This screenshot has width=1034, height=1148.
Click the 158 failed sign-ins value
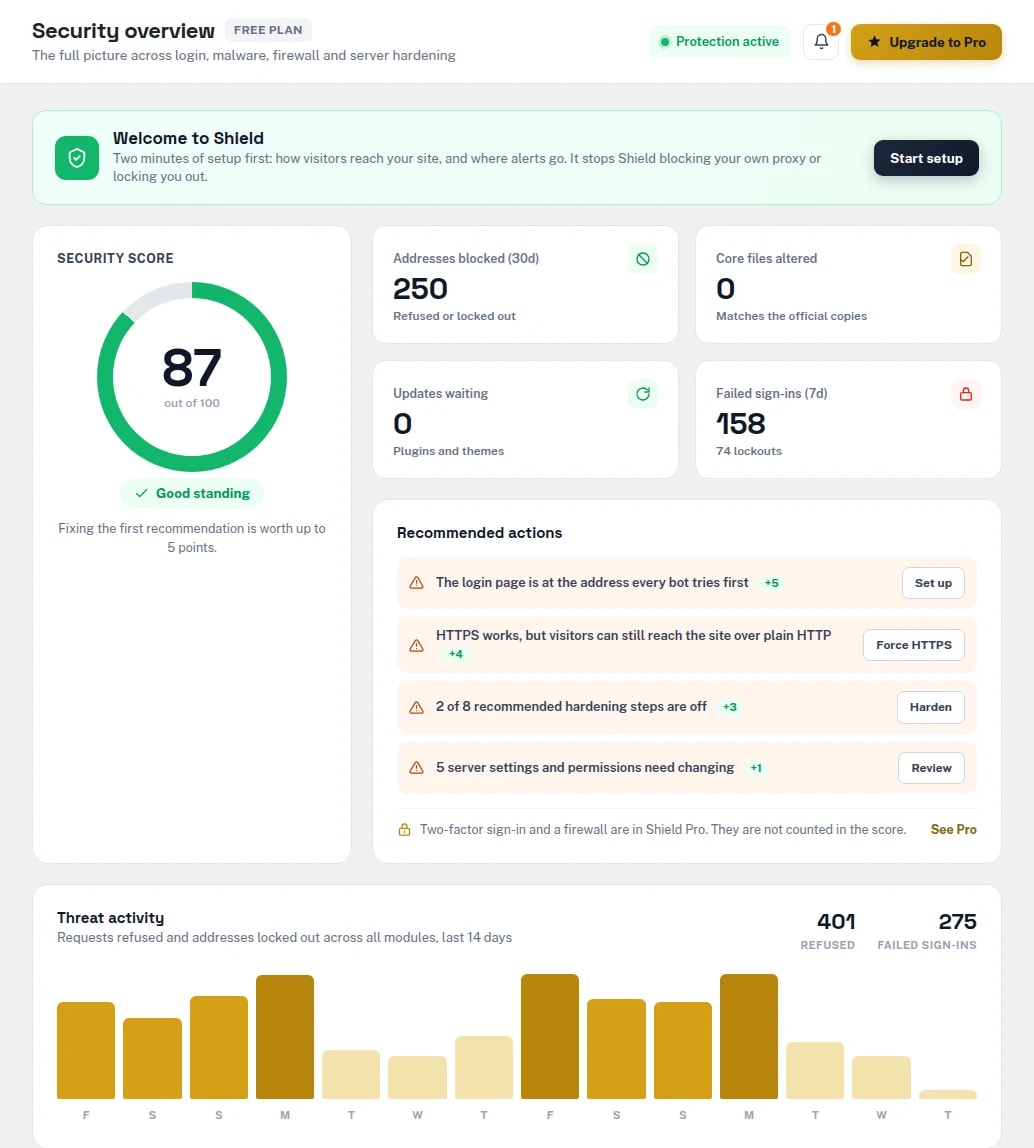tap(740, 424)
